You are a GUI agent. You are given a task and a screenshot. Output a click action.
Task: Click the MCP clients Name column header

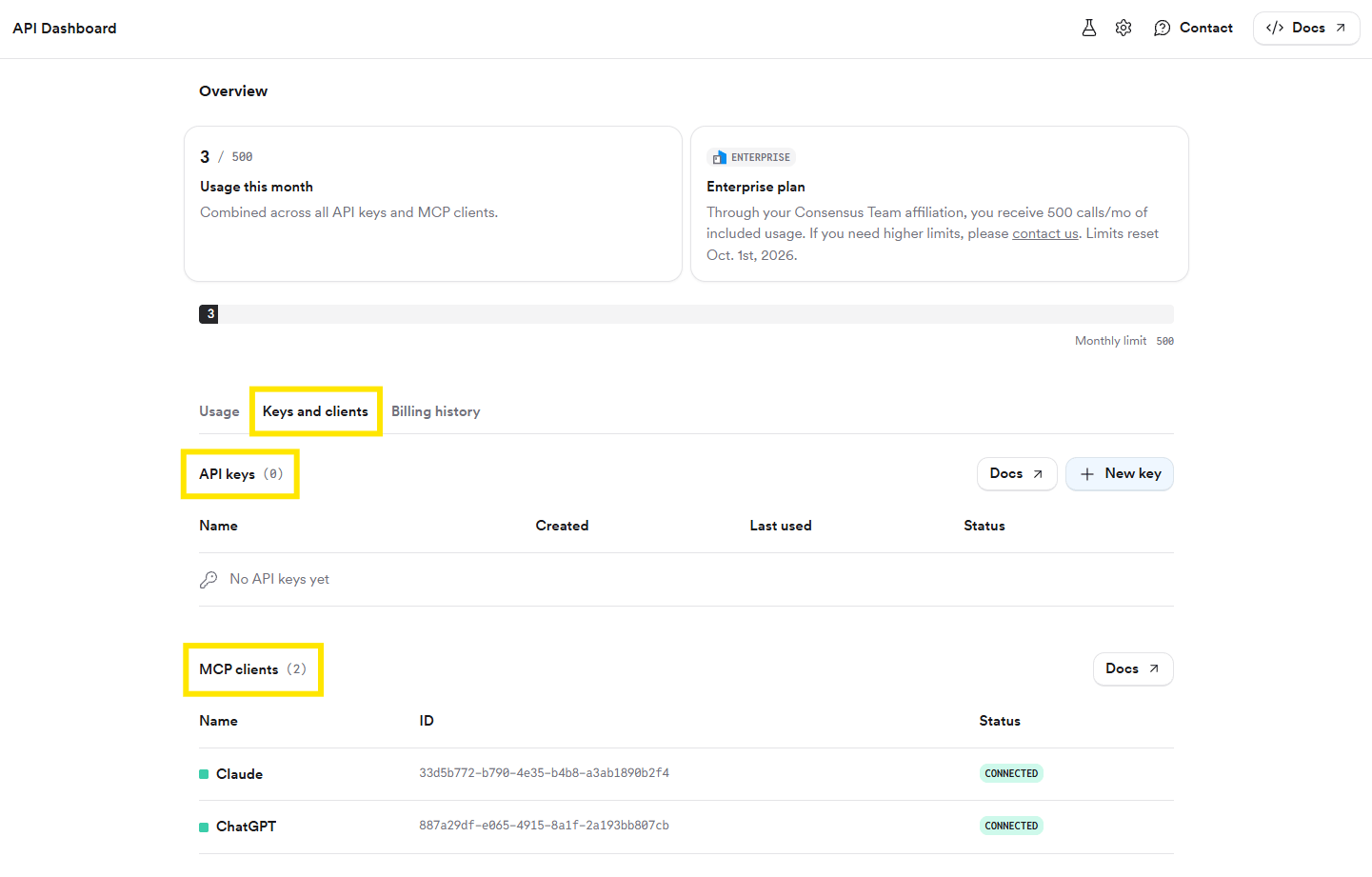pos(218,721)
